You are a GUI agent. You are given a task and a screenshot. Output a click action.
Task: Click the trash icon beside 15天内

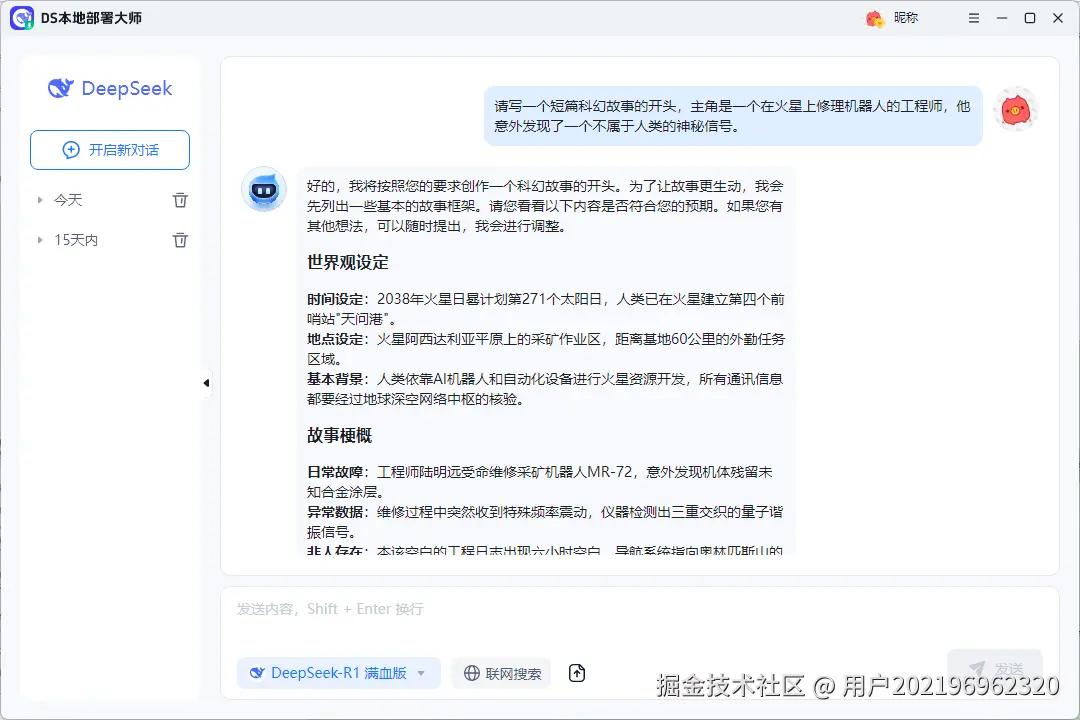pyautogui.click(x=180, y=239)
